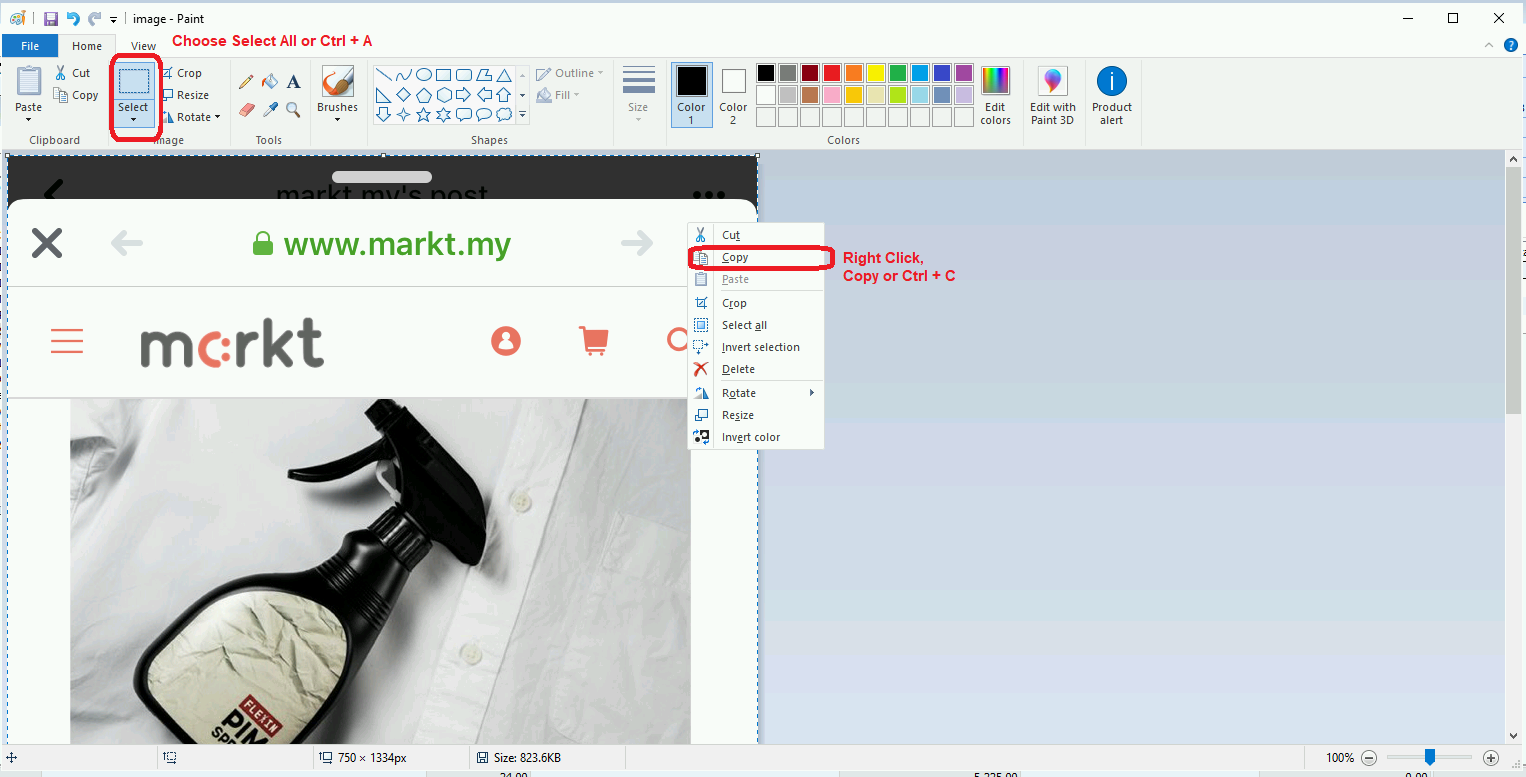The image size is (1526, 777).
Task: Select the Pencil tool
Action: [x=246, y=80]
